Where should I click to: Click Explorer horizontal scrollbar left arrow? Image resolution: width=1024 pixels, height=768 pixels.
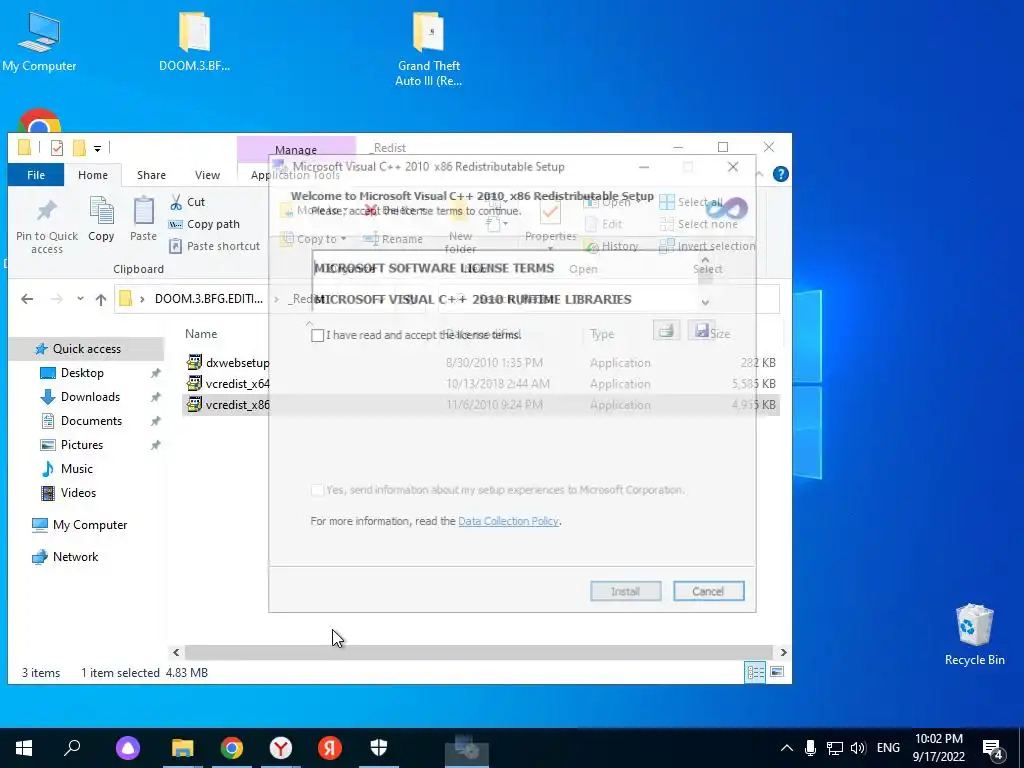[176, 652]
